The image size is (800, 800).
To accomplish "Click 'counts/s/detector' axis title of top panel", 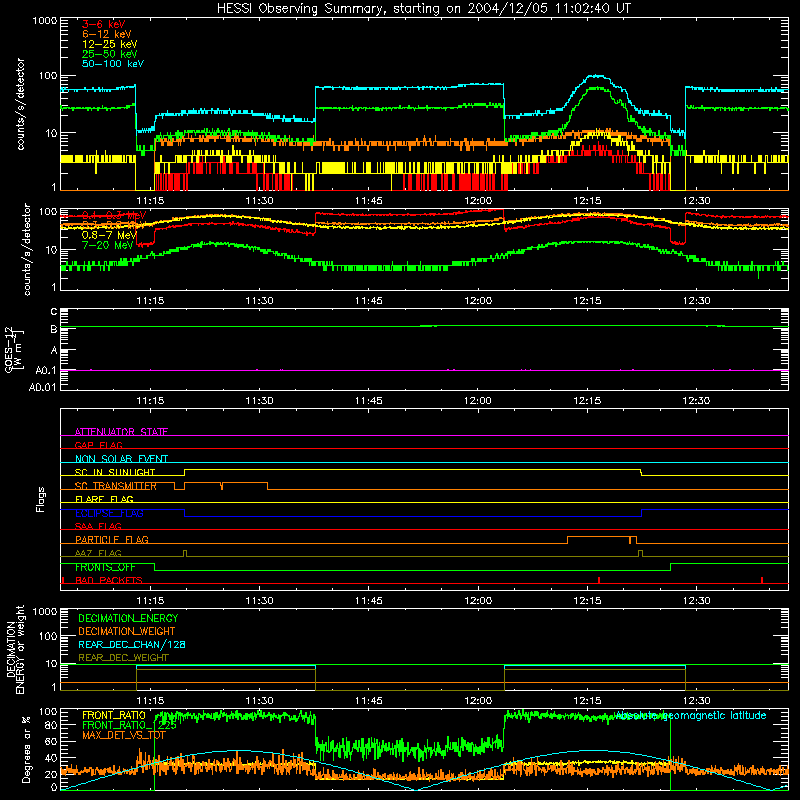I will coord(21,104).
